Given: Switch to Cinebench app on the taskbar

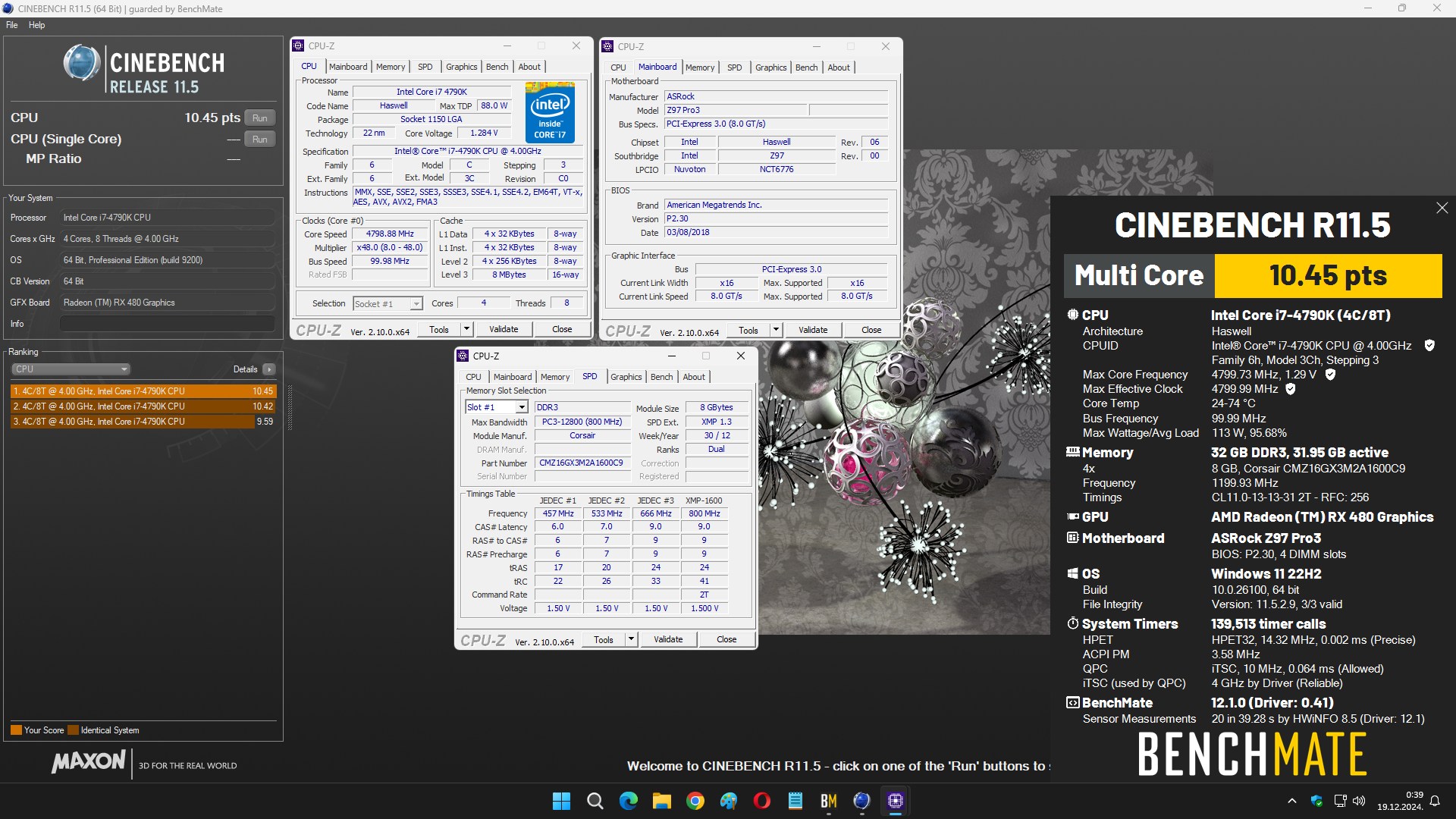Looking at the screenshot, I should [x=862, y=801].
